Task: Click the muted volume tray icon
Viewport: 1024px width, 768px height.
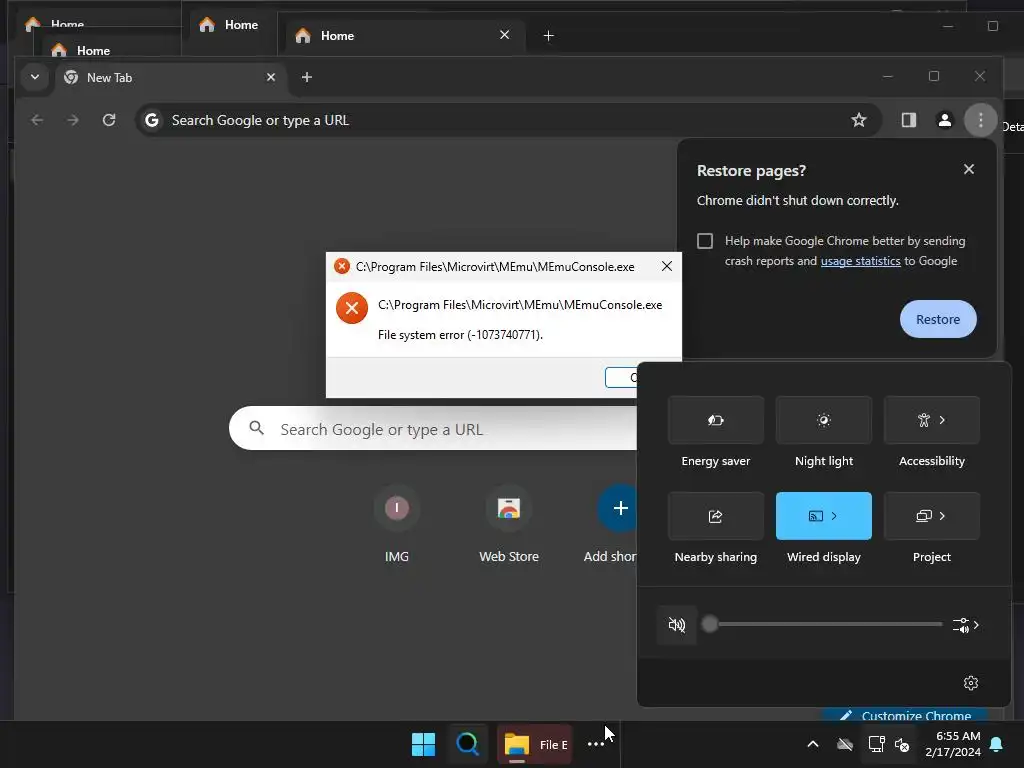Action: coord(903,744)
